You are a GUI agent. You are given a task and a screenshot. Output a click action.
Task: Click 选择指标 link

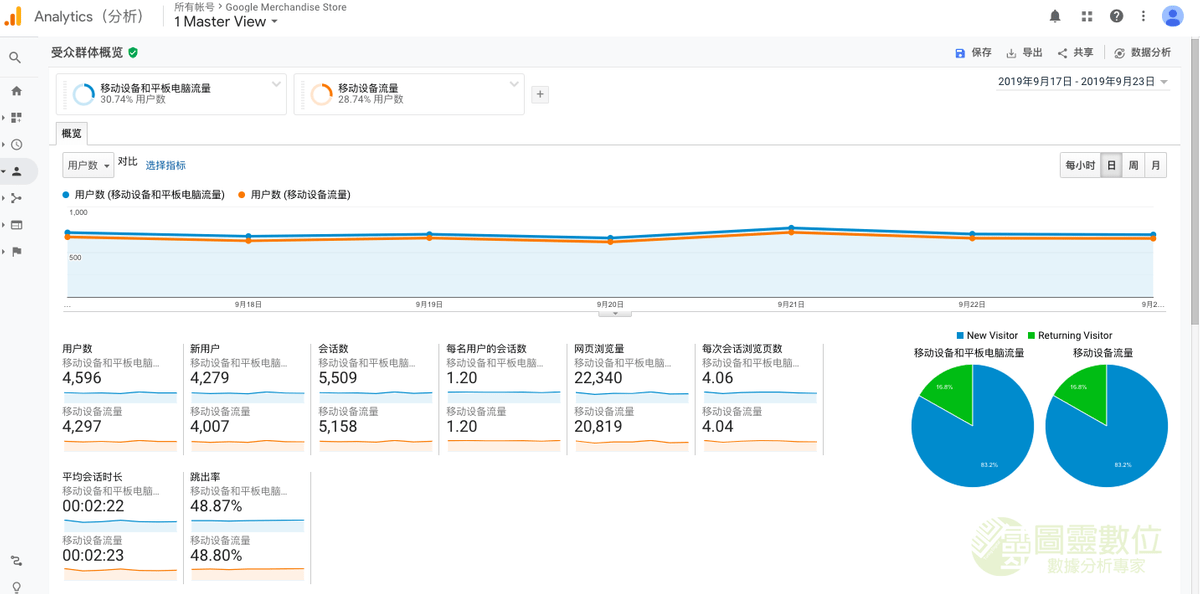click(166, 166)
